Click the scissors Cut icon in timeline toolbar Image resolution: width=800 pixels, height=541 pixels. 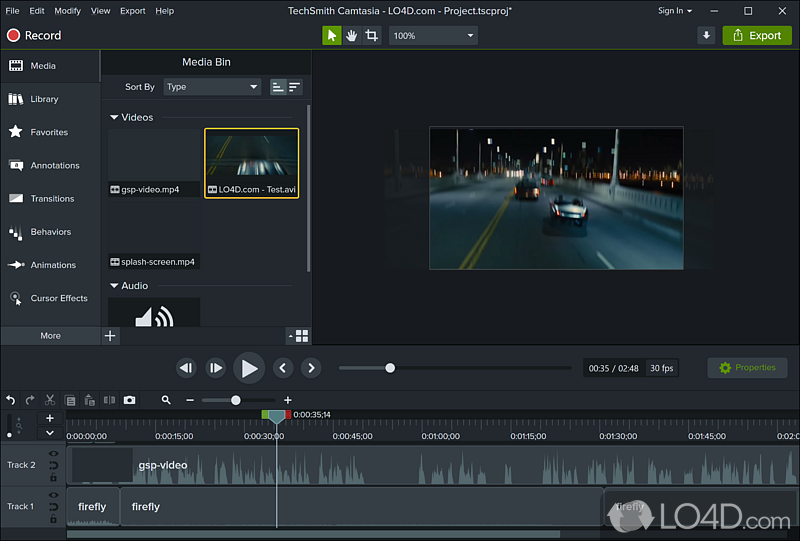pos(50,400)
